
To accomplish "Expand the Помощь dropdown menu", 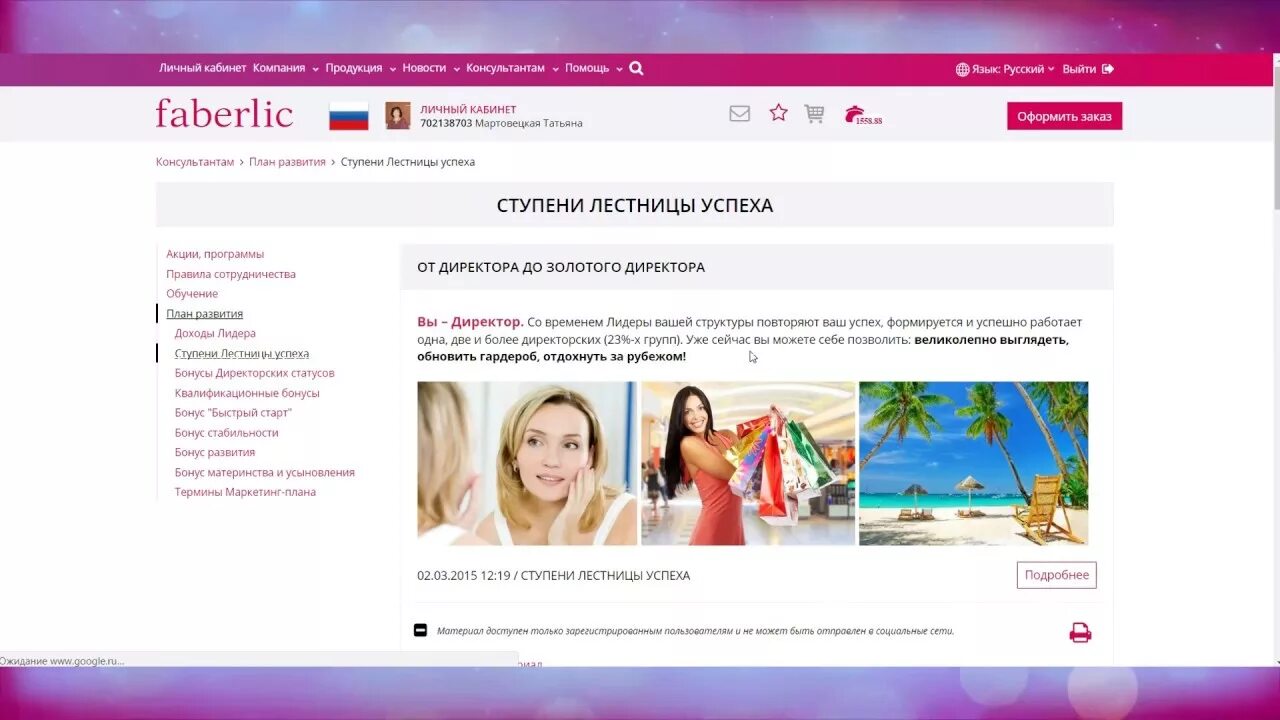I will [x=594, y=68].
